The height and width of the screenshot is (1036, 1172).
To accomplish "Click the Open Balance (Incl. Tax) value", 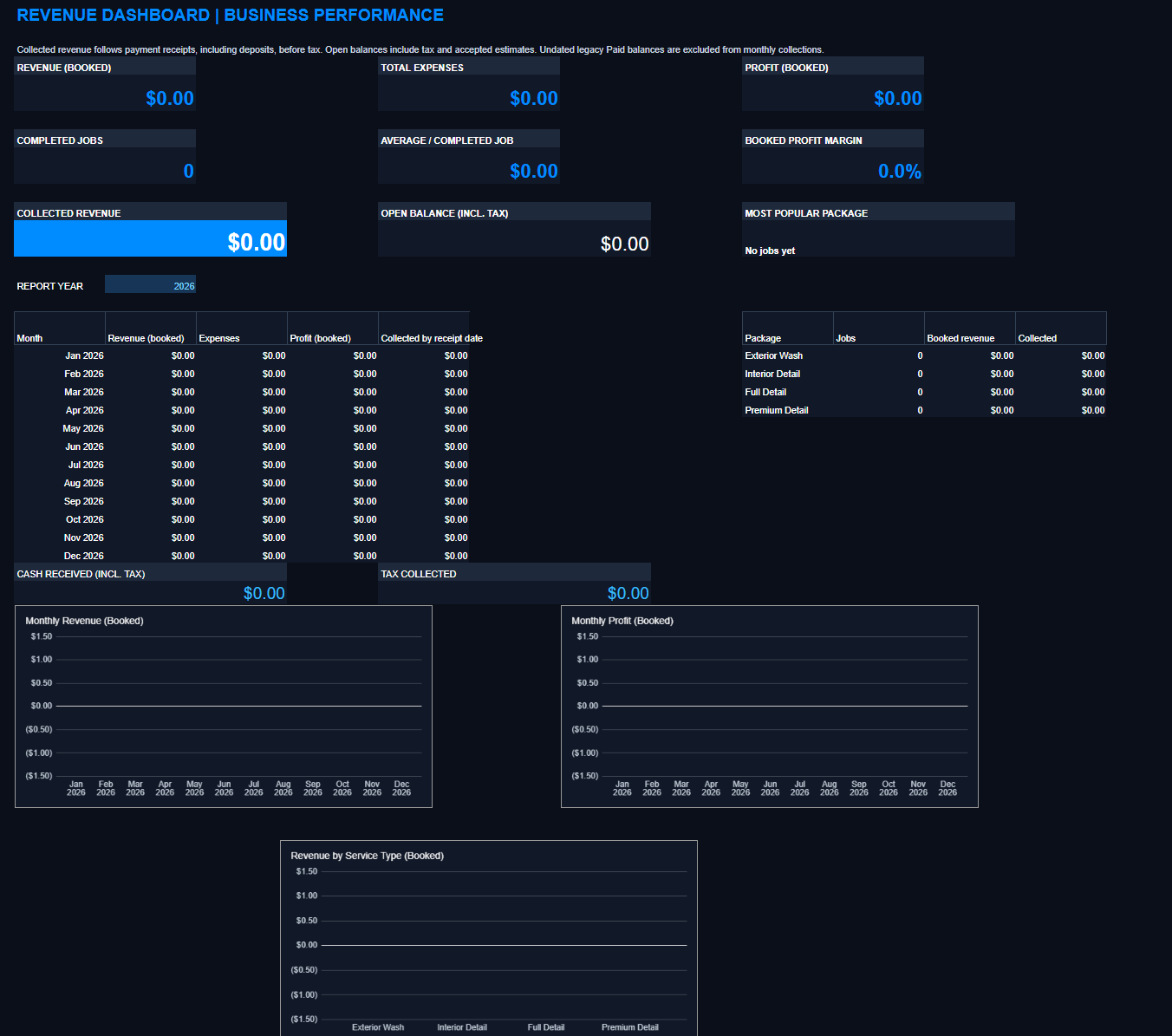I will click(624, 244).
